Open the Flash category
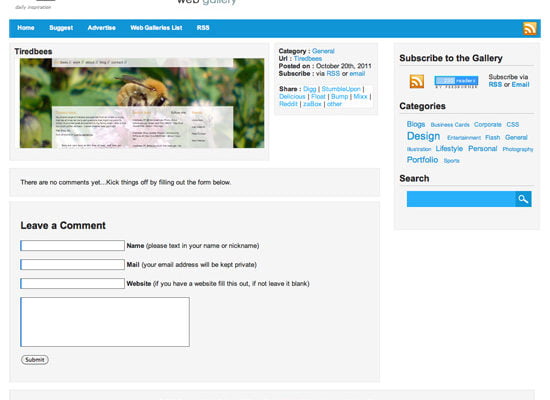The height and width of the screenshot is (400, 550). coord(492,138)
